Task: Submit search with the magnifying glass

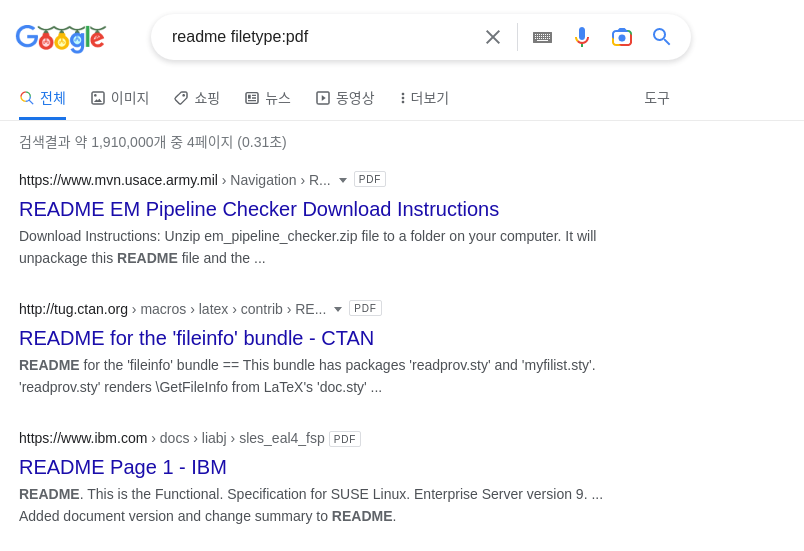Action: pos(661,37)
